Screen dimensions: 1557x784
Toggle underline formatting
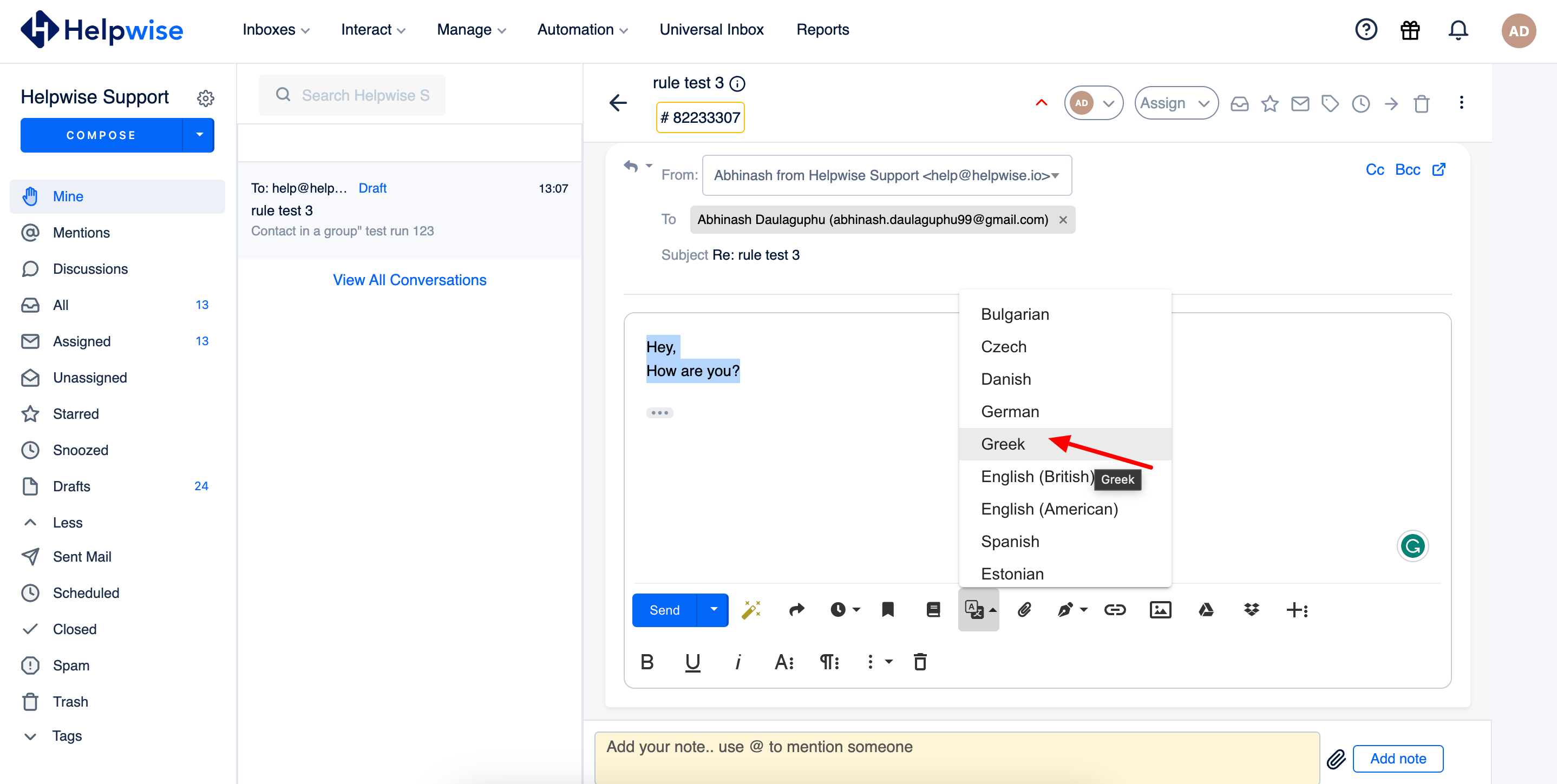[692, 662]
